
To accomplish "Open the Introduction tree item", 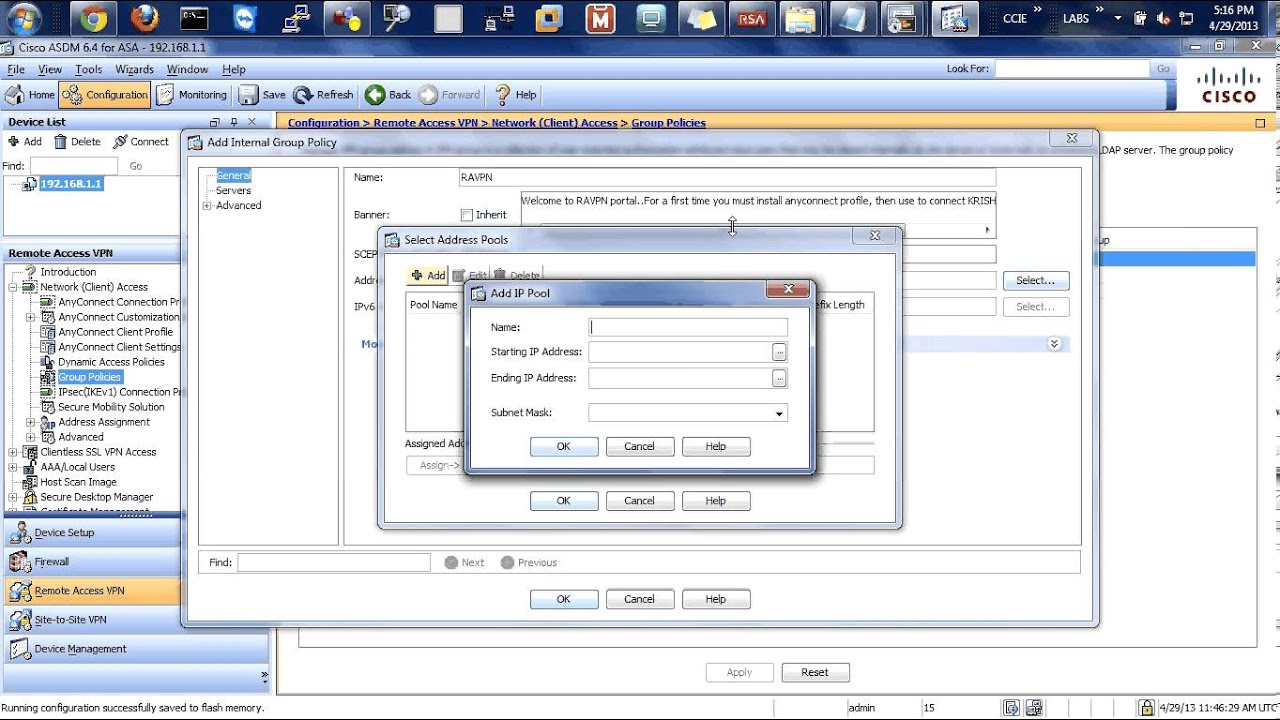I will (68, 272).
